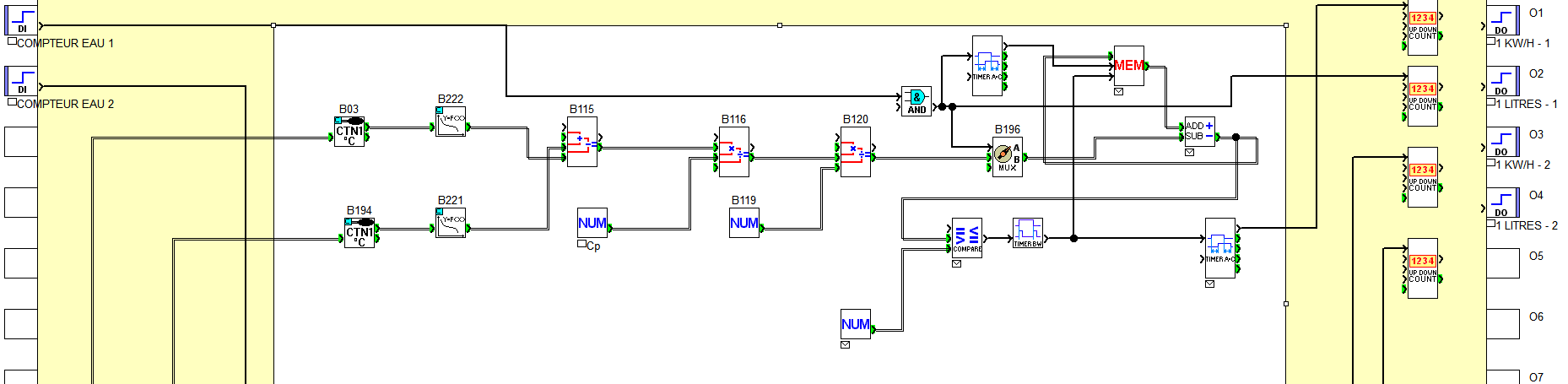Image resolution: width=1568 pixels, height=384 pixels.
Task: Select the CTN1 temperature block B03
Action: point(349,132)
